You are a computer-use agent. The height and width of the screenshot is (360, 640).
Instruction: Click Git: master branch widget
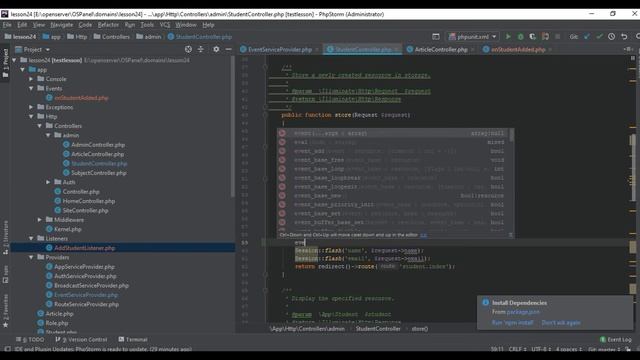604,349
